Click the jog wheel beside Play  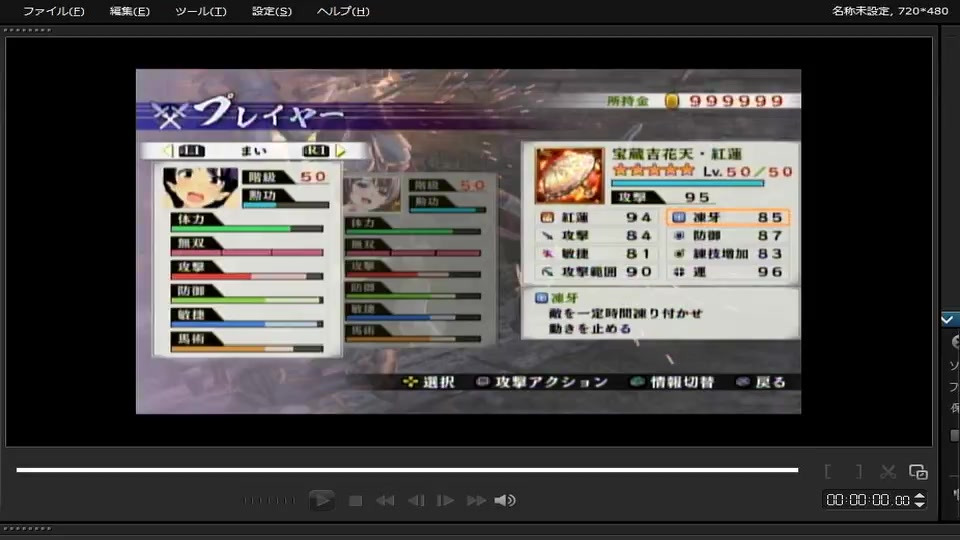[269, 500]
